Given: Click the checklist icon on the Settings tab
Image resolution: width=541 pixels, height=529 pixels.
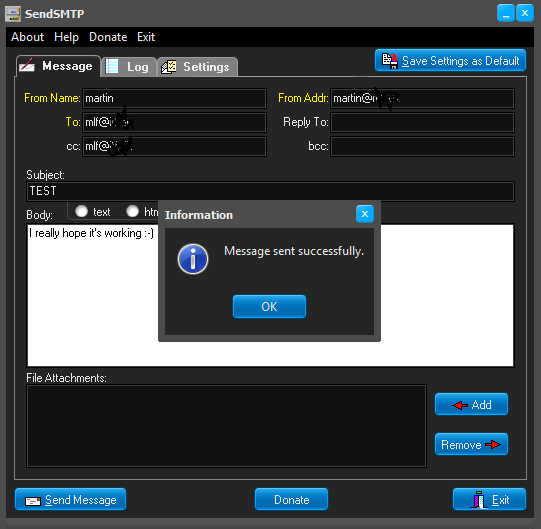Looking at the screenshot, I should click(169, 67).
